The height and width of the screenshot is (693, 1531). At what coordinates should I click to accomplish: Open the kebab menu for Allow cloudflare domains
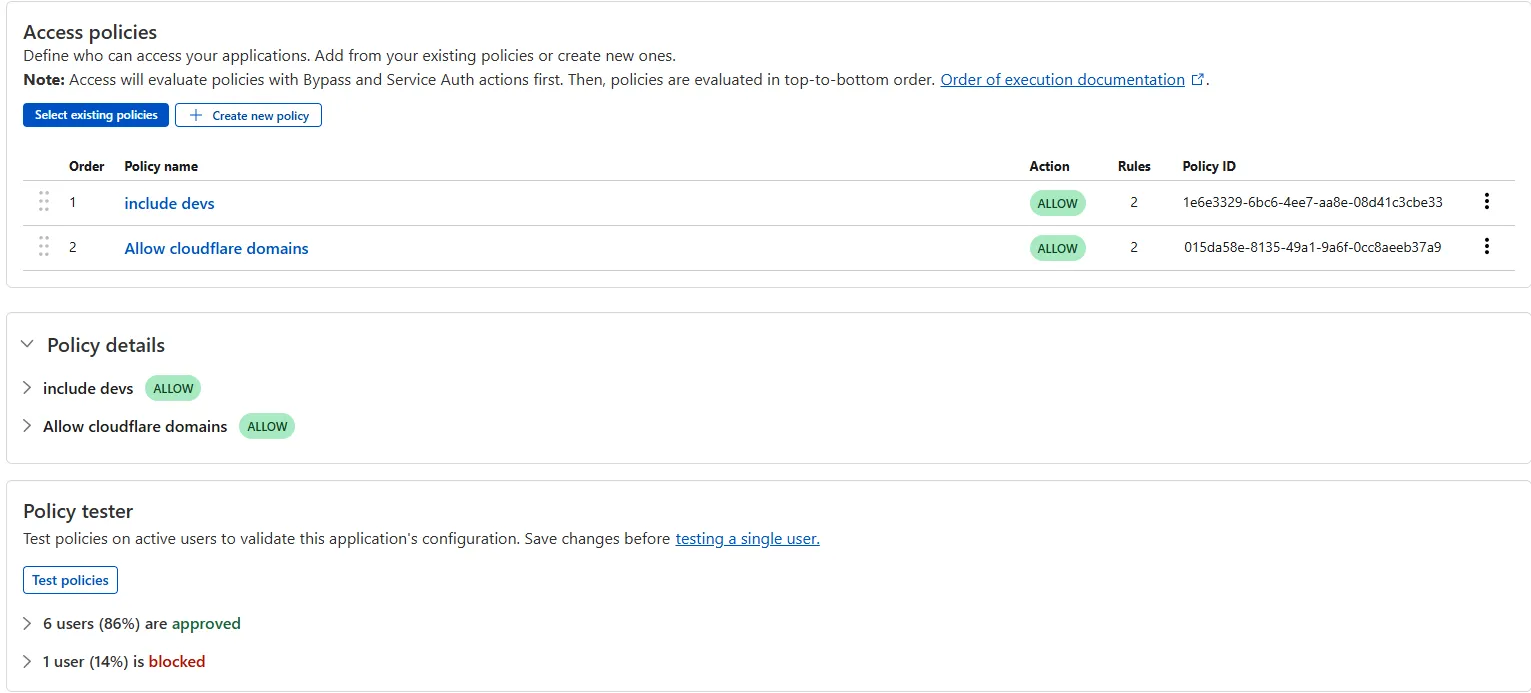point(1487,245)
